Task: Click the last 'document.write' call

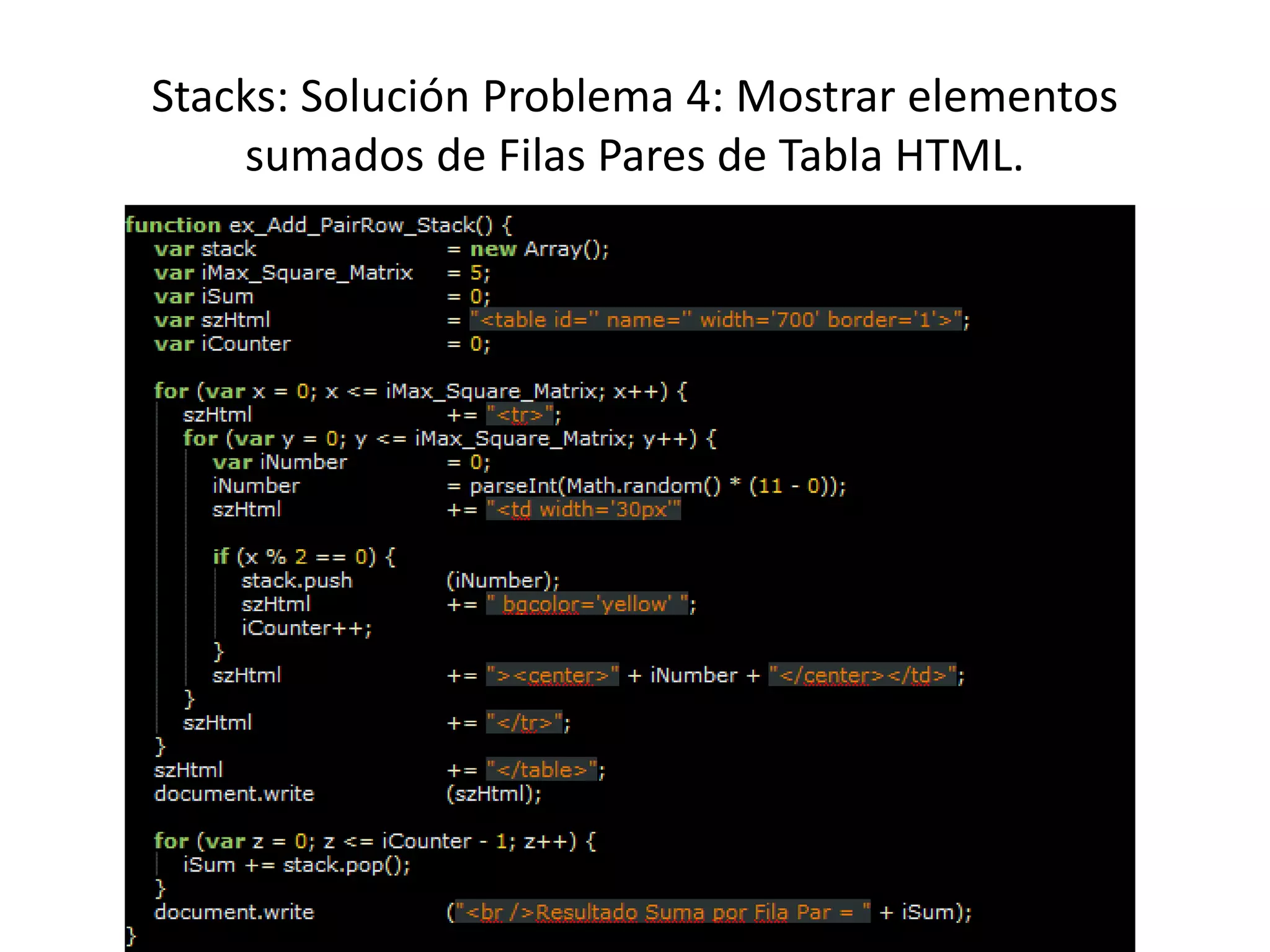Action: [x=234, y=912]
